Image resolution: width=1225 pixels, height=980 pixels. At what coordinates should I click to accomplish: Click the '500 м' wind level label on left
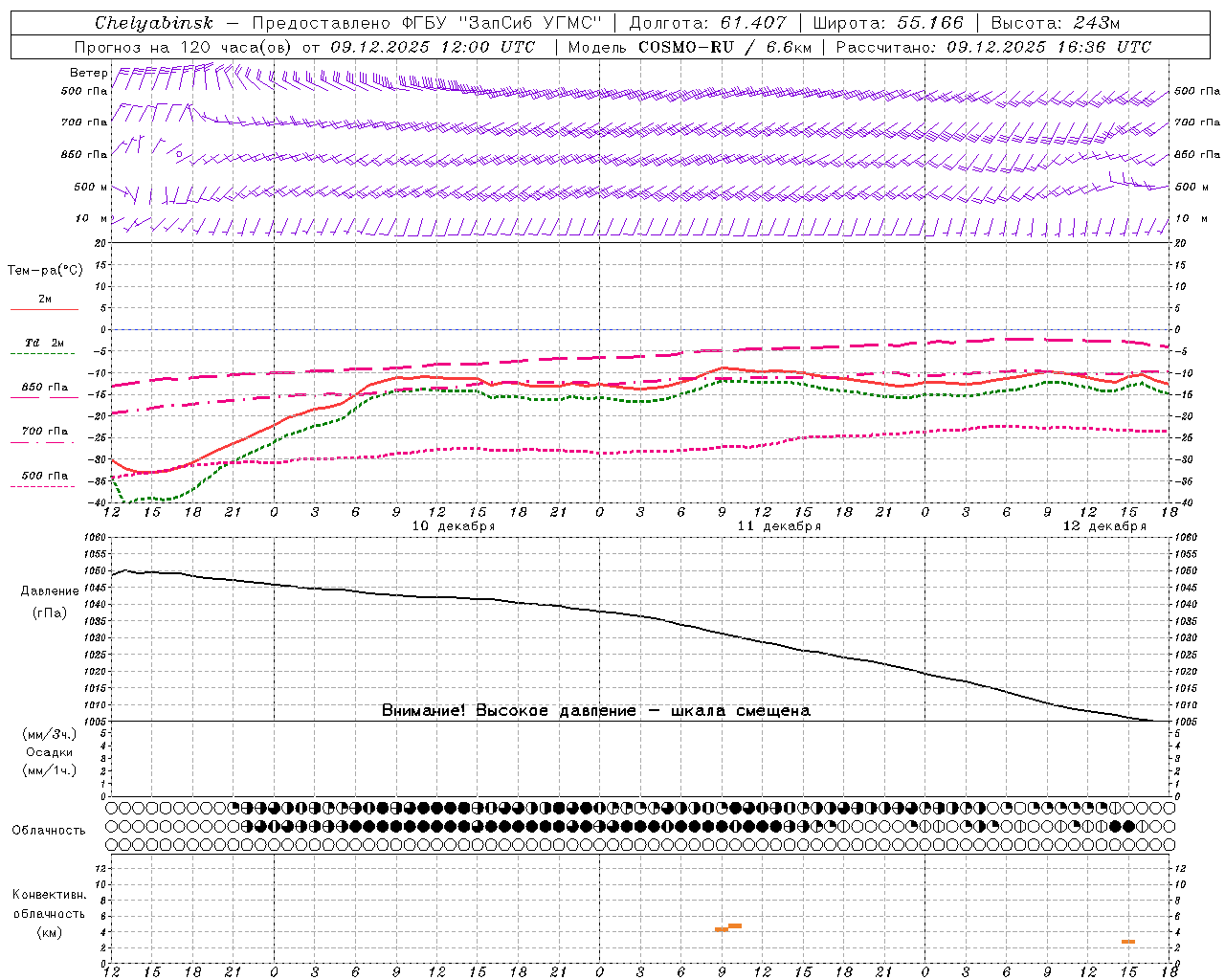pyautogui.click(x=91, y=188)
